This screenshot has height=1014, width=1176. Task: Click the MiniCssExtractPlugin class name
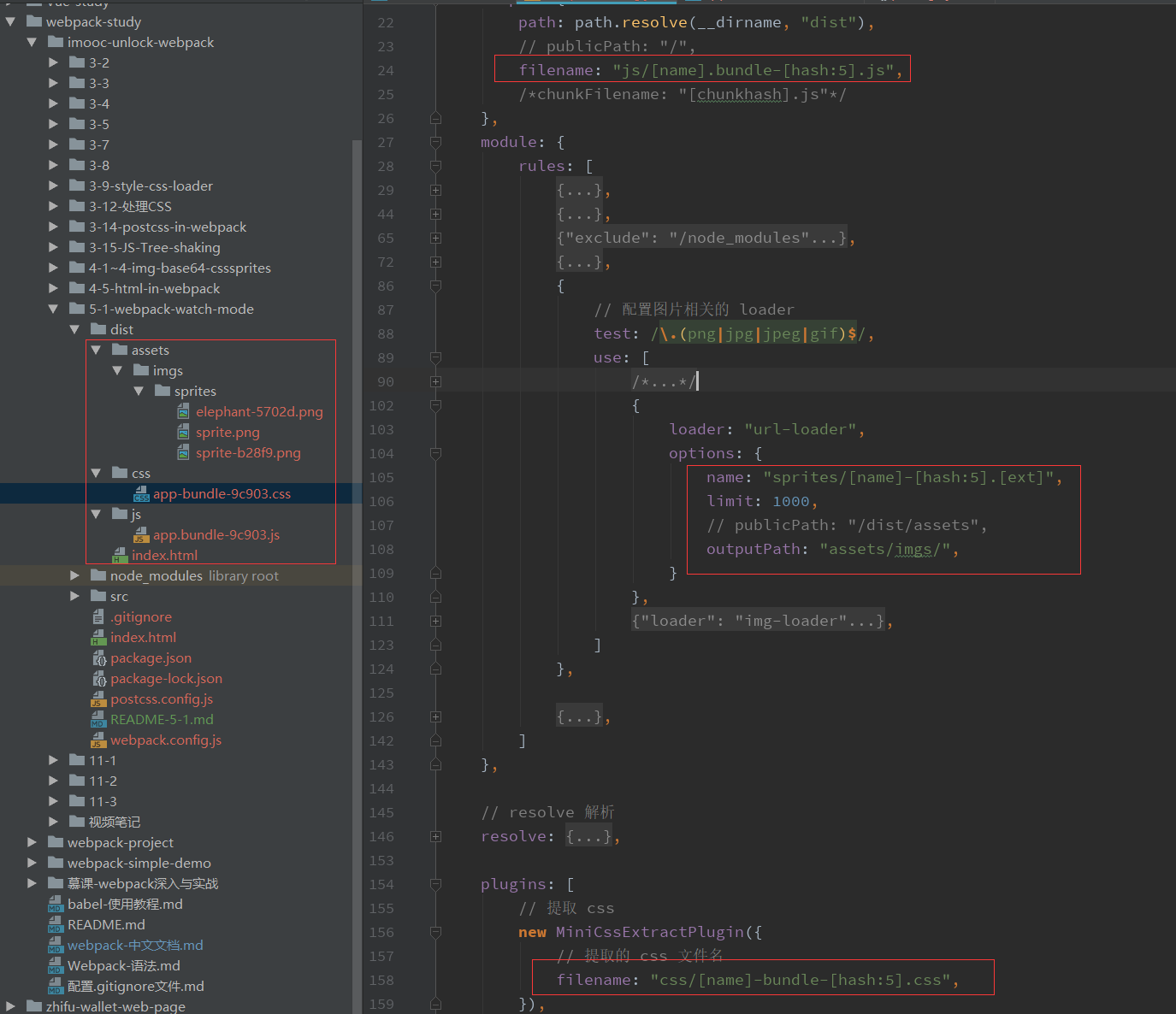click(x=650, y=932)
